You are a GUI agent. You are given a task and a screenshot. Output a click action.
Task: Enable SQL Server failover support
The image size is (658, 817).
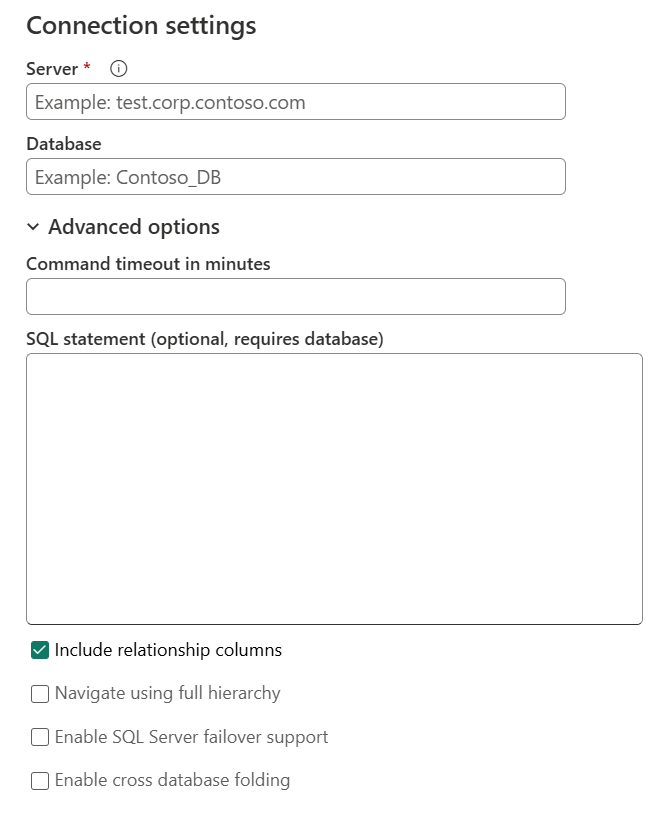pos(39,737)
